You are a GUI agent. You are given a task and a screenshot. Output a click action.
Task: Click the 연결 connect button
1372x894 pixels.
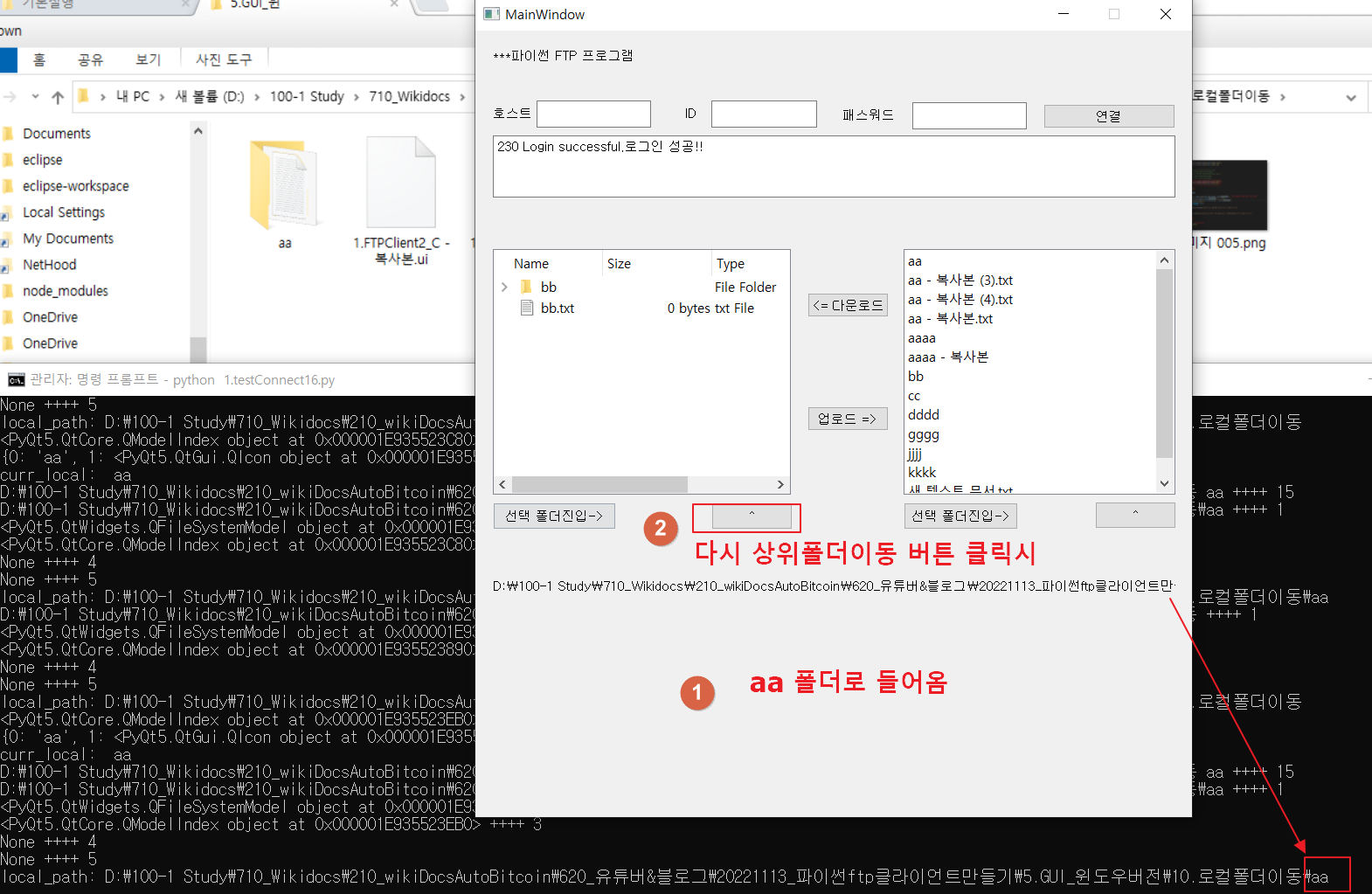click(1109, 116)
